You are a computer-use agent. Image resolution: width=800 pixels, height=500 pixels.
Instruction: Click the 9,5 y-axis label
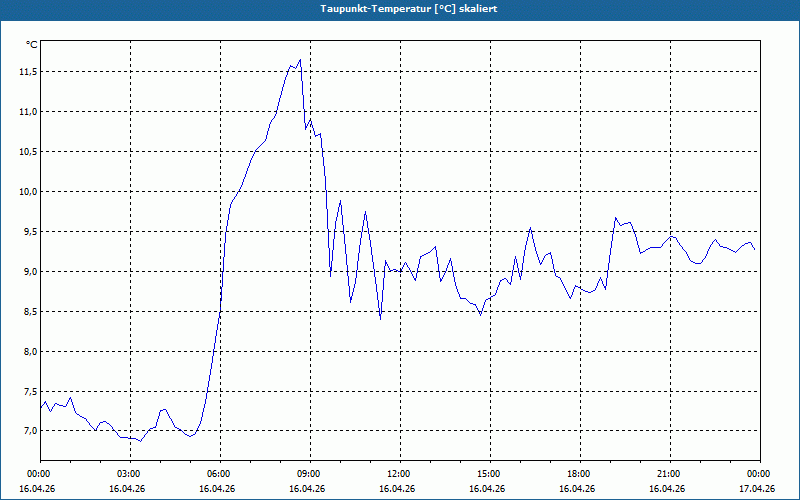point(30,232)
